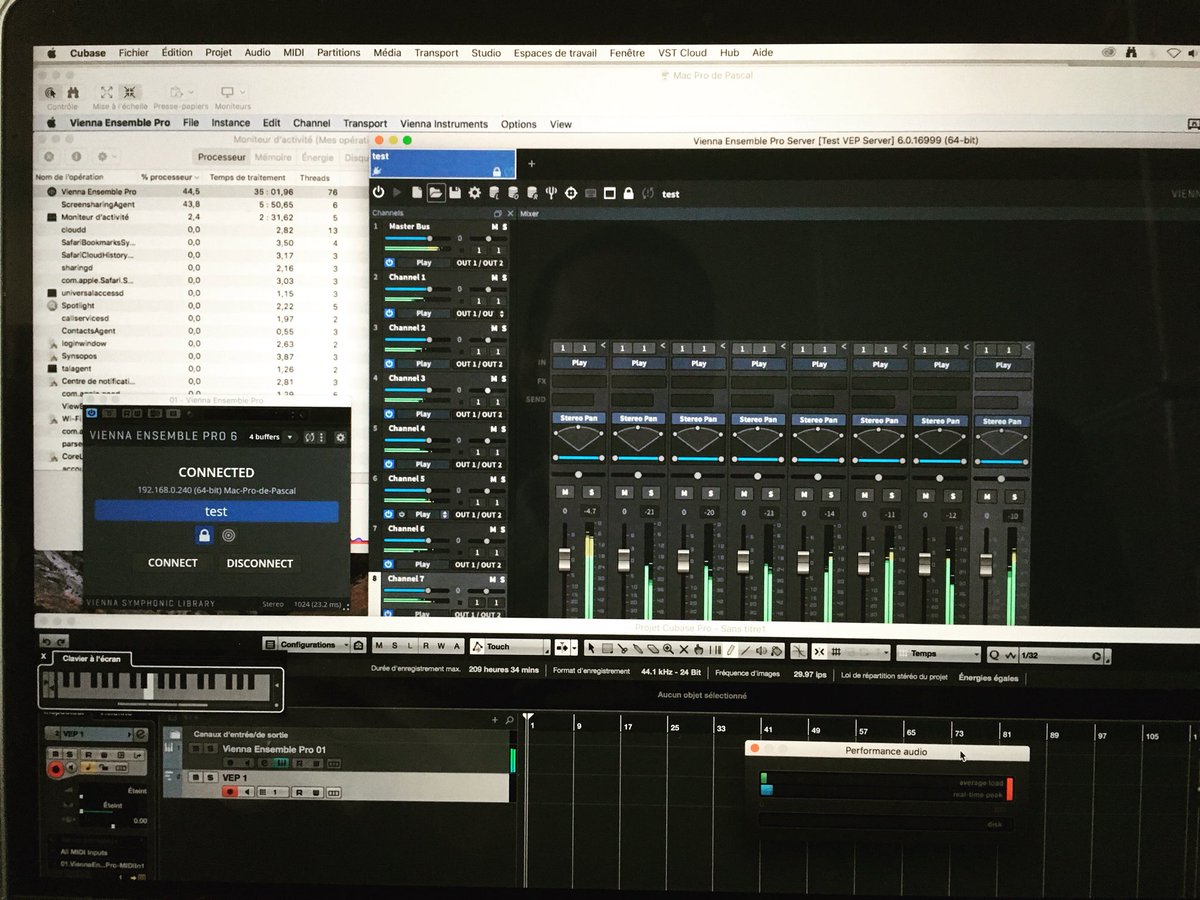
Task: Open the Vienna Instruments menu
Action: (x=444, y=124)
